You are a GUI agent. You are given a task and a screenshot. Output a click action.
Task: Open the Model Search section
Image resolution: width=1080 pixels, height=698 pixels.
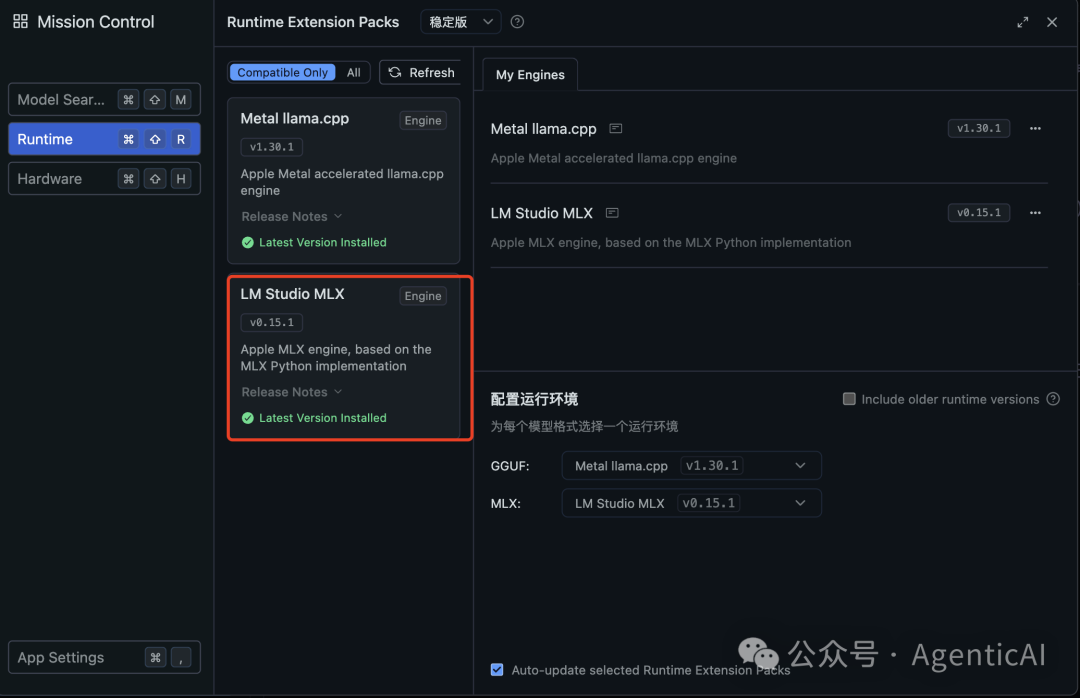point(105,100)
